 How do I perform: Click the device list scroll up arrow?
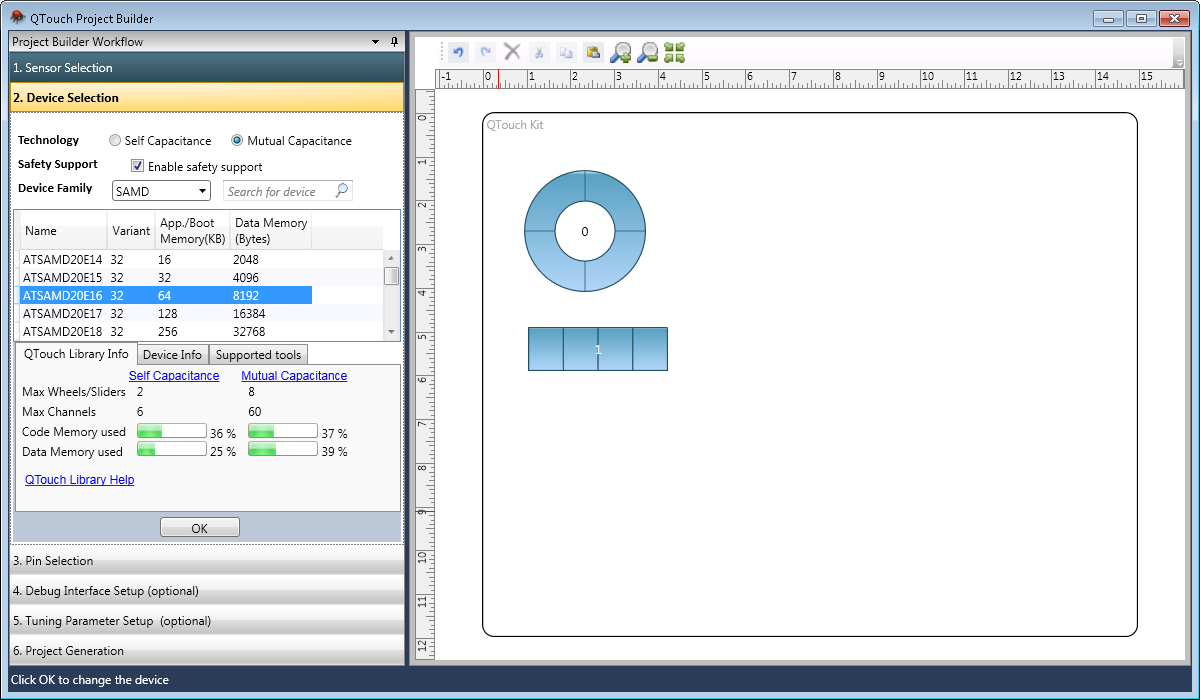coord(391,258)
